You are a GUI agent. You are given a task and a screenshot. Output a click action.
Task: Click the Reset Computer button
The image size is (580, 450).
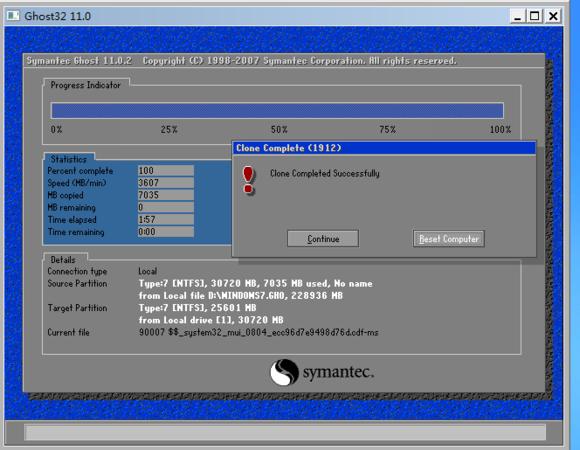click(449, 238)
